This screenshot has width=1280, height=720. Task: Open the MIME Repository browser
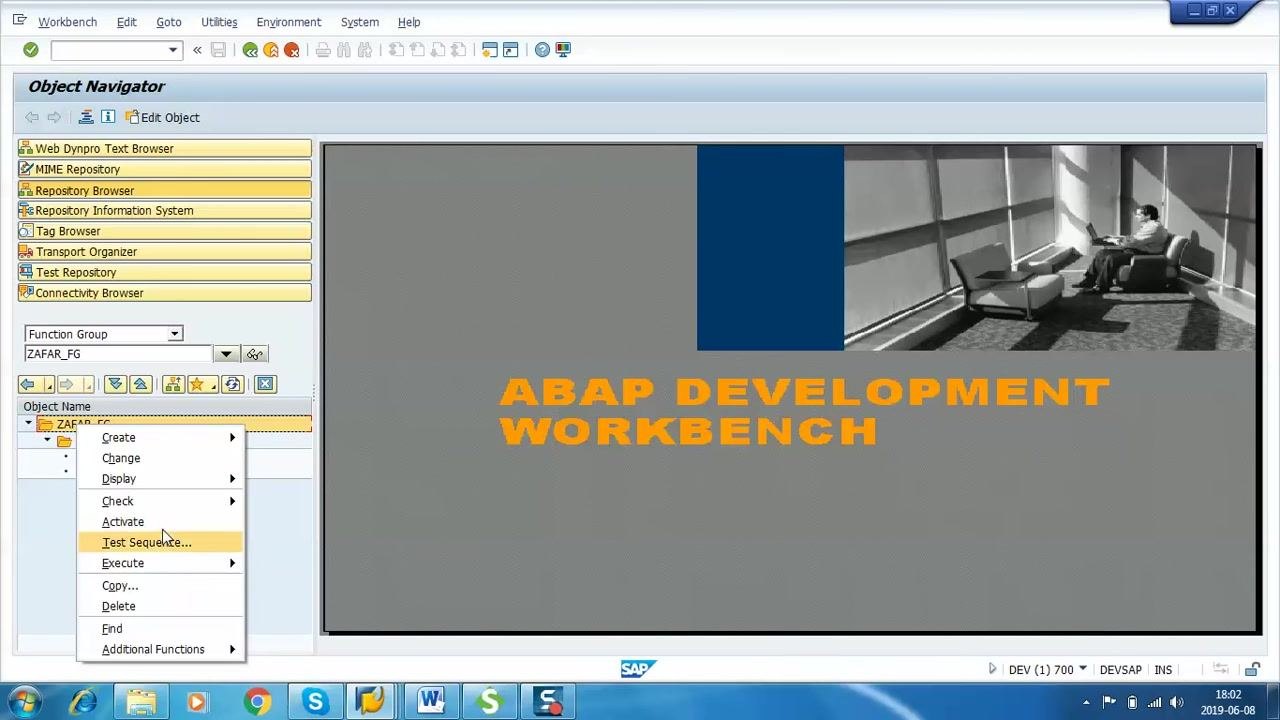164,169
